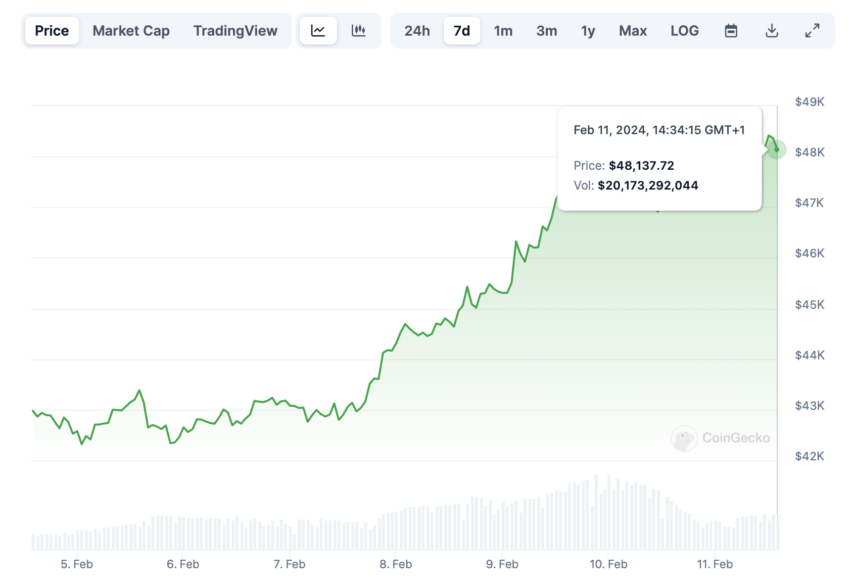The width and height of the screenshot is (850, 586).
Task: Click the 8. Feb axis label
Action: (396, 564)
